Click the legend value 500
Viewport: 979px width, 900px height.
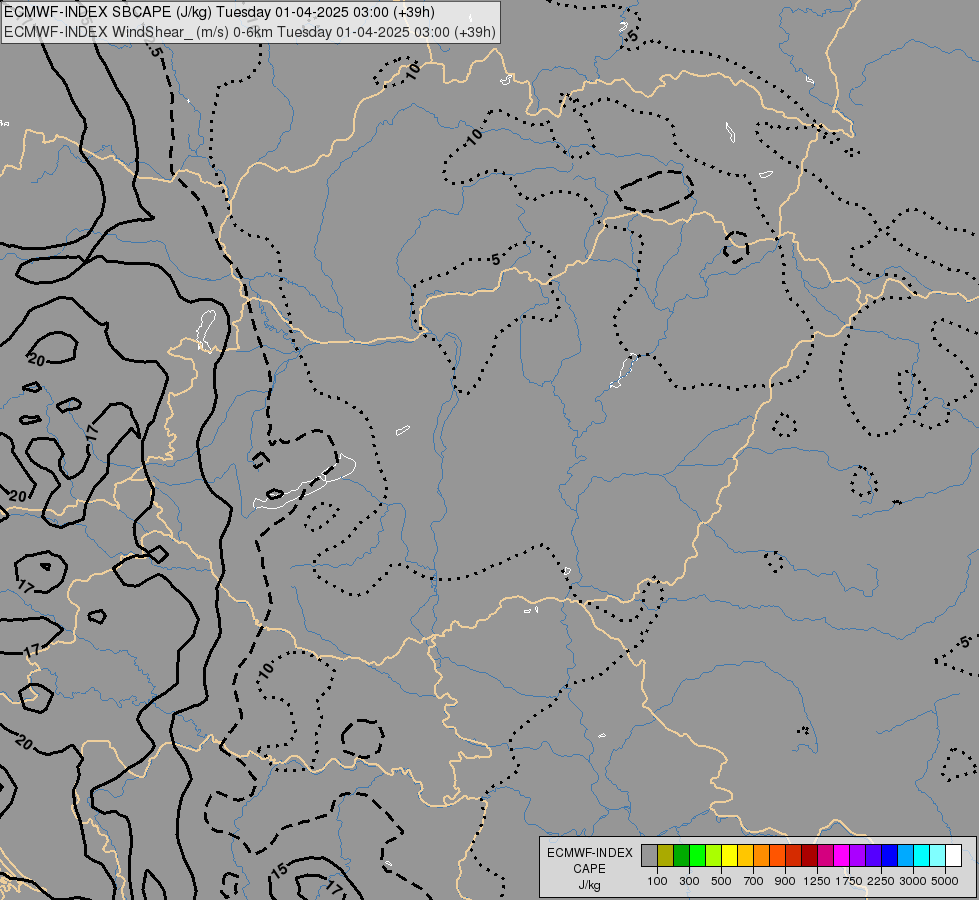click(x=721, y=881)
